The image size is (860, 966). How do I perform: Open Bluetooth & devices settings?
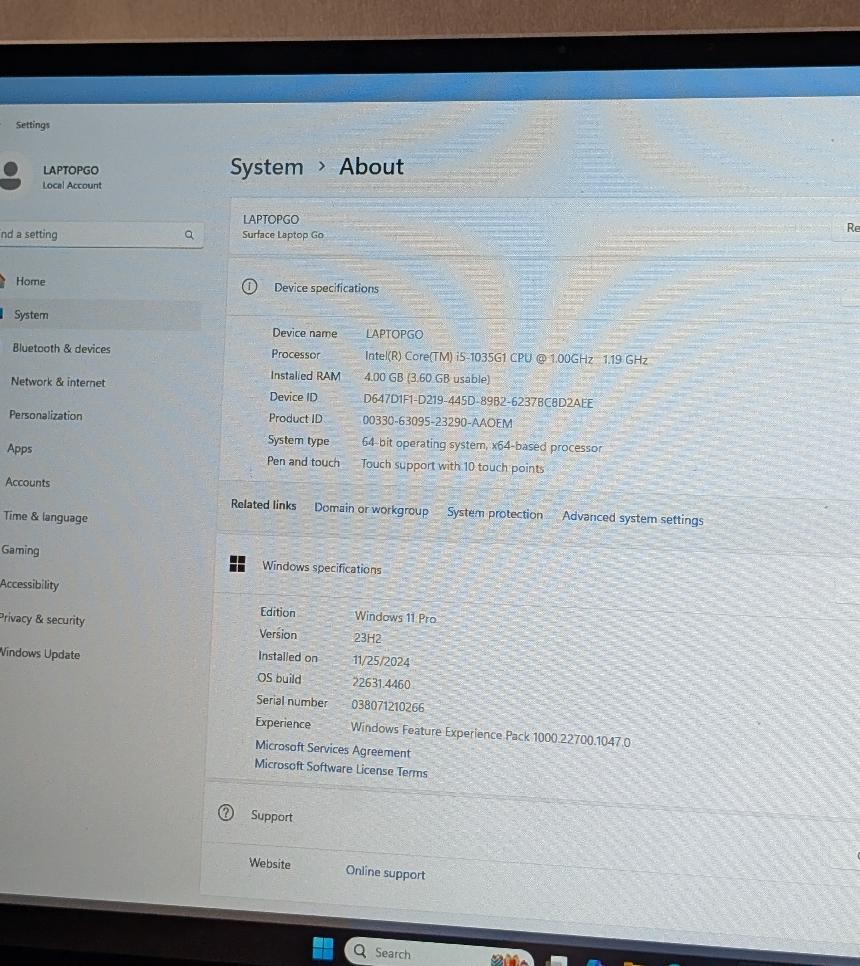click(61, 349)
